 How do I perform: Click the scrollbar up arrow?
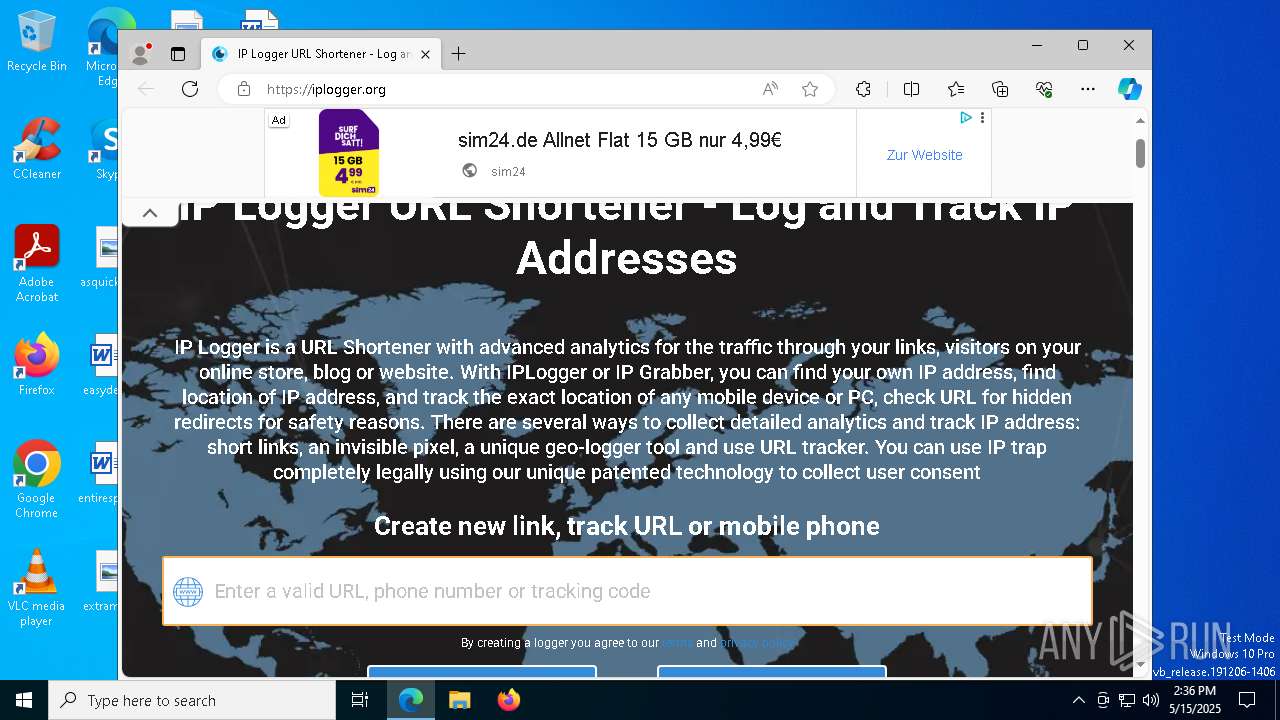(x=1140, y=120)
